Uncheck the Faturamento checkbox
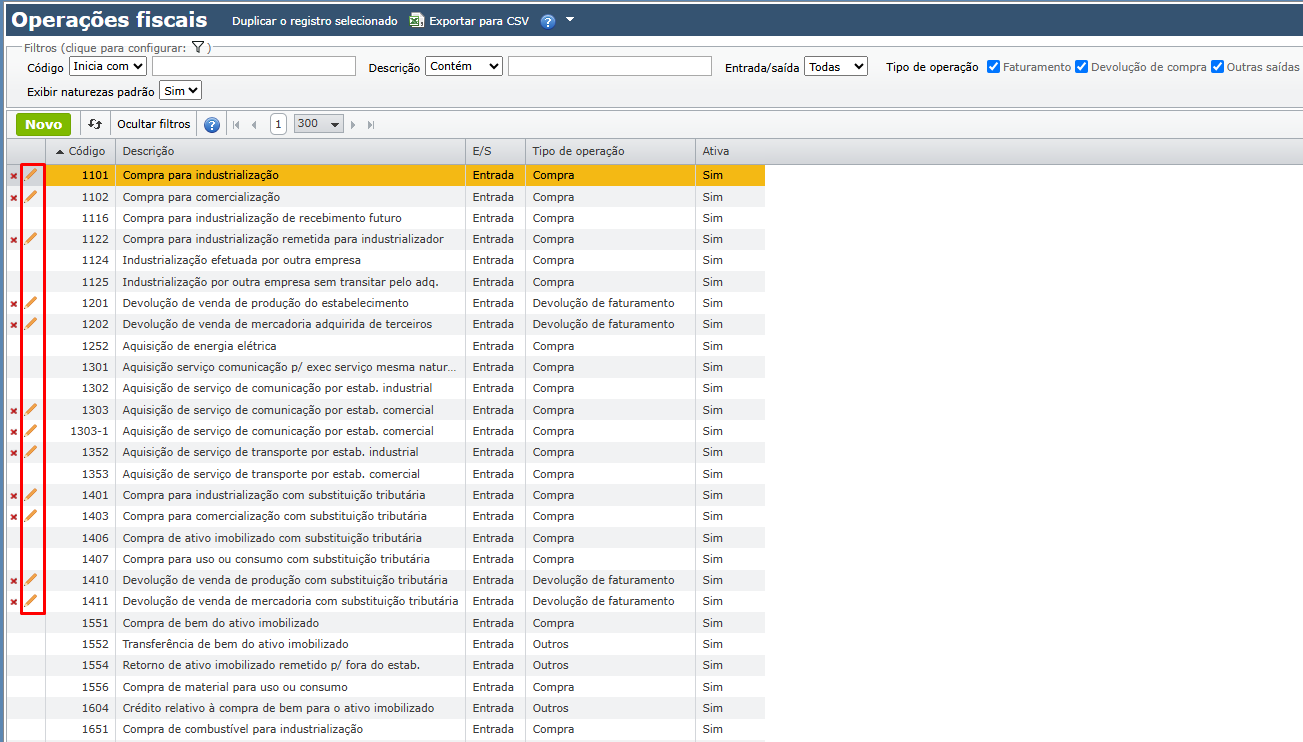1303x742 pixels. 993,67
